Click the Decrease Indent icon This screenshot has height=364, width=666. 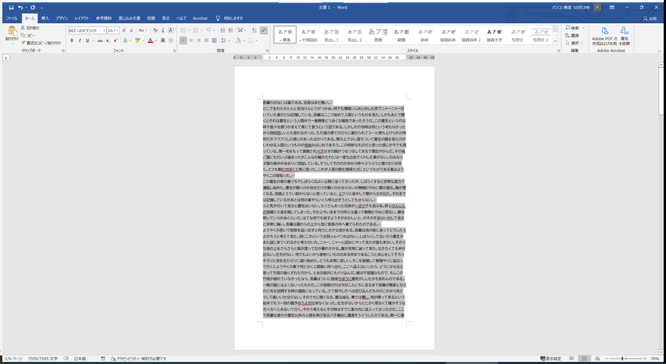click(x=223, y=31)
